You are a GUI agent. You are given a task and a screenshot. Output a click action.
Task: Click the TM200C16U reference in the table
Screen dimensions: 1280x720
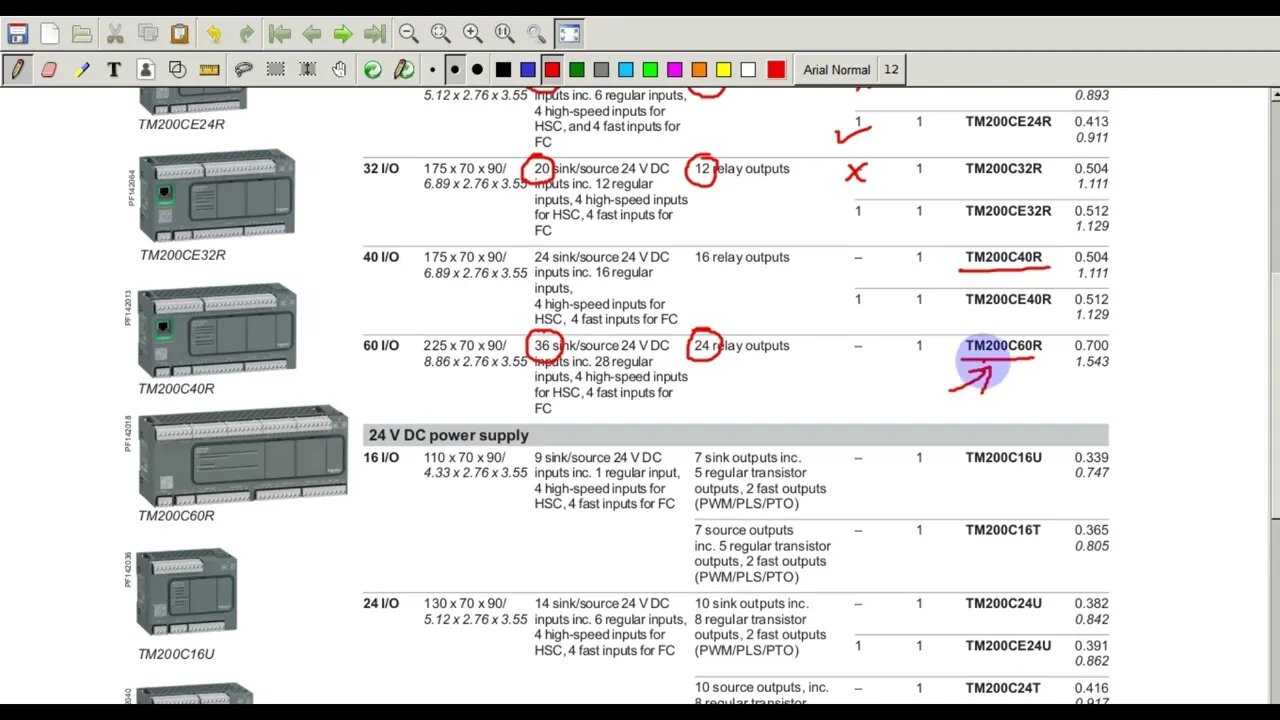tap(1003, 458)
